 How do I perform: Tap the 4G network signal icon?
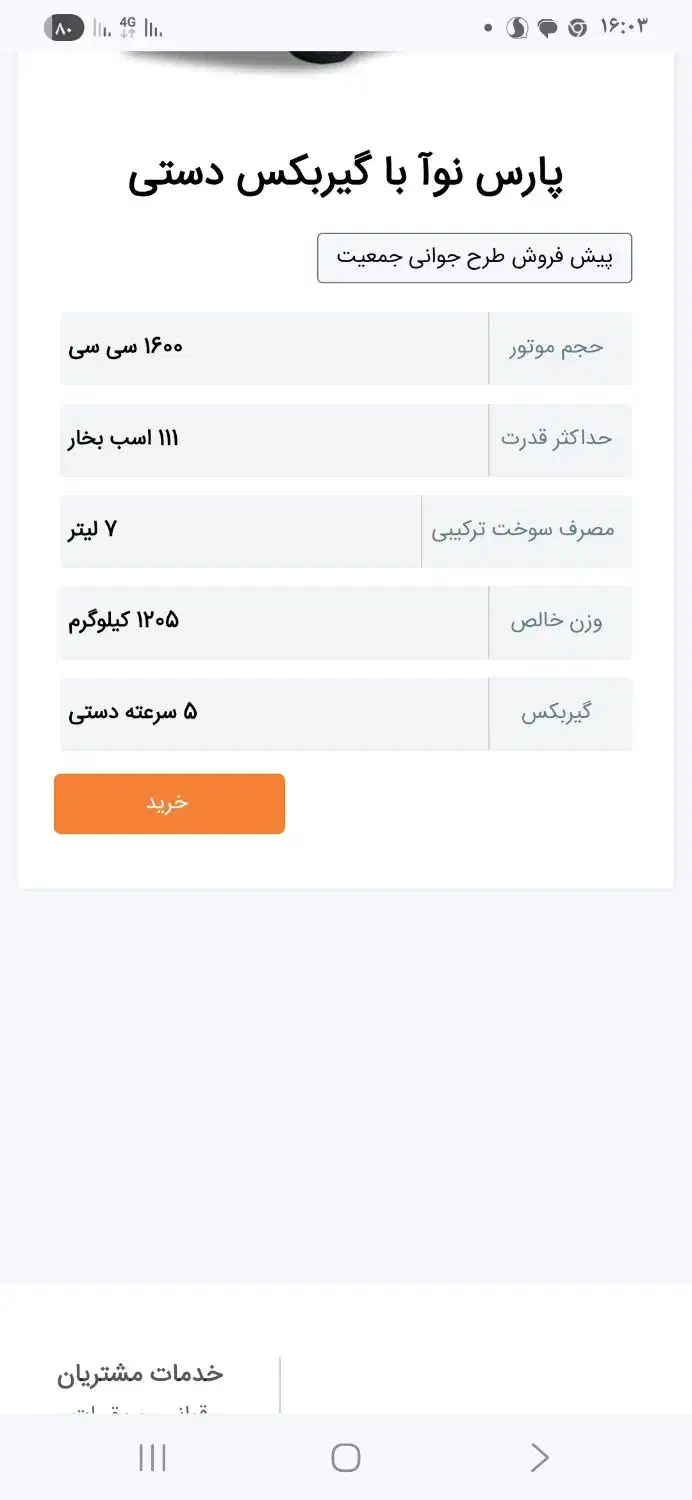(x=128, y=27)
